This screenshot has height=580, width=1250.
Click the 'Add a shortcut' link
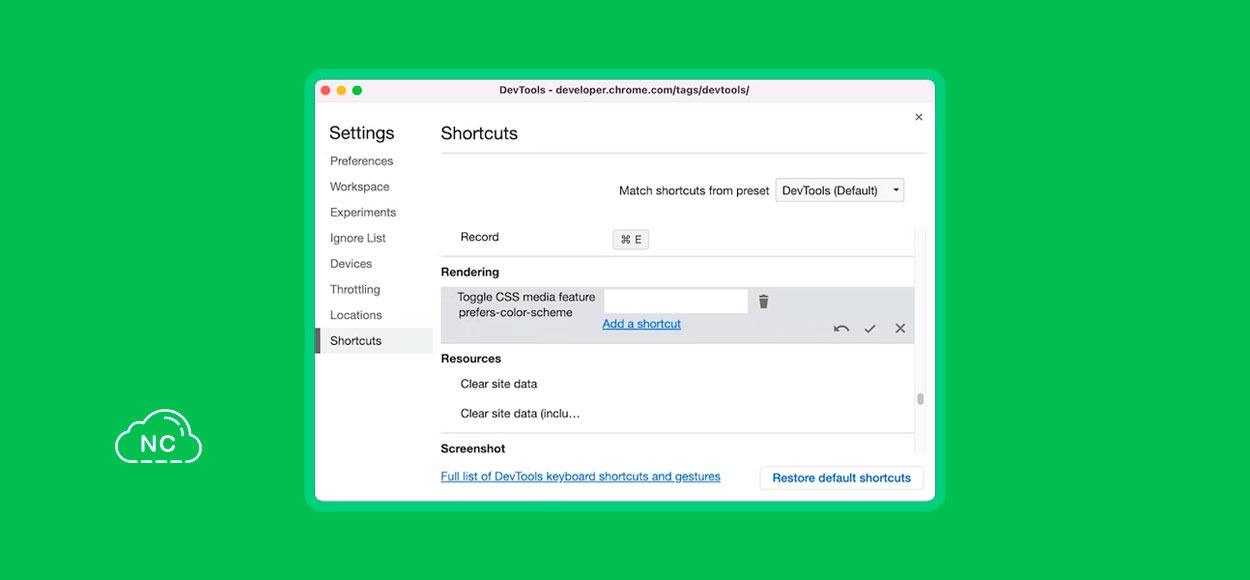(x=641, y=324)
